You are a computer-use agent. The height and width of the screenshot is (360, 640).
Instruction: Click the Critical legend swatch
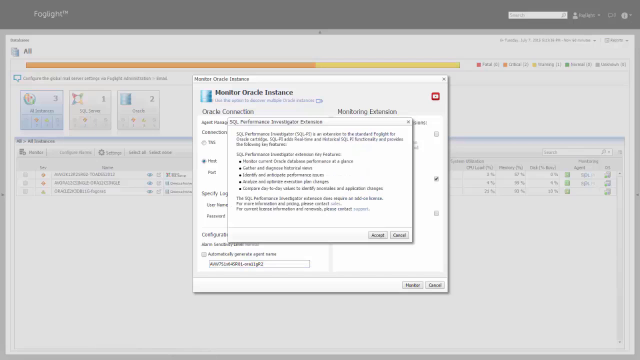[505, 64]
